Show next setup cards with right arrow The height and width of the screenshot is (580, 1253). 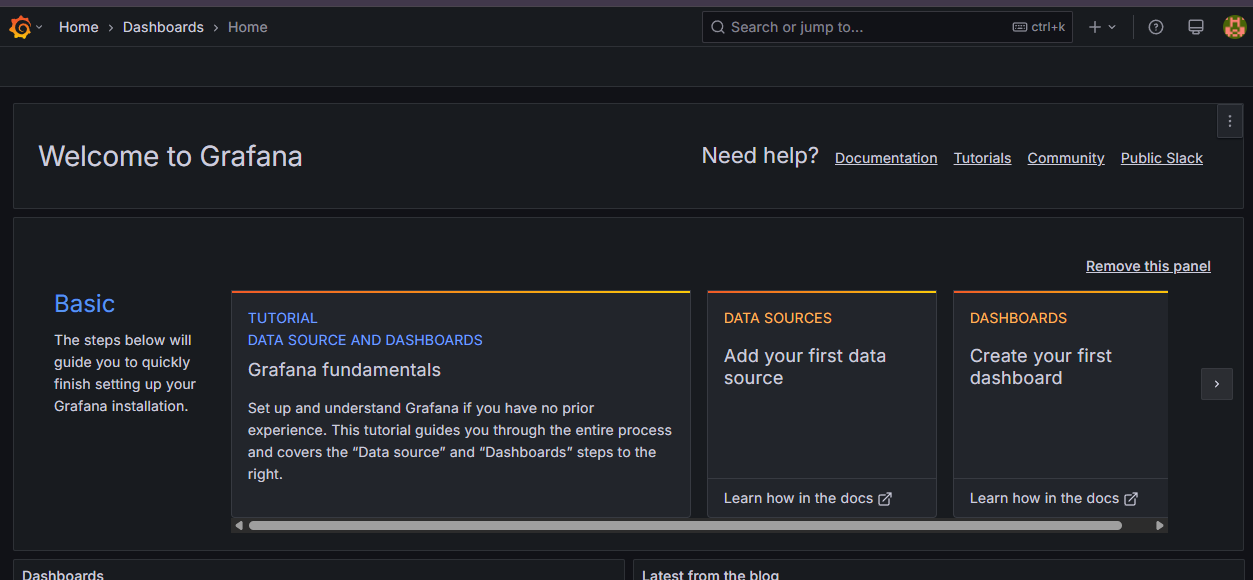pyautogui.click(x=1217, y=384)
